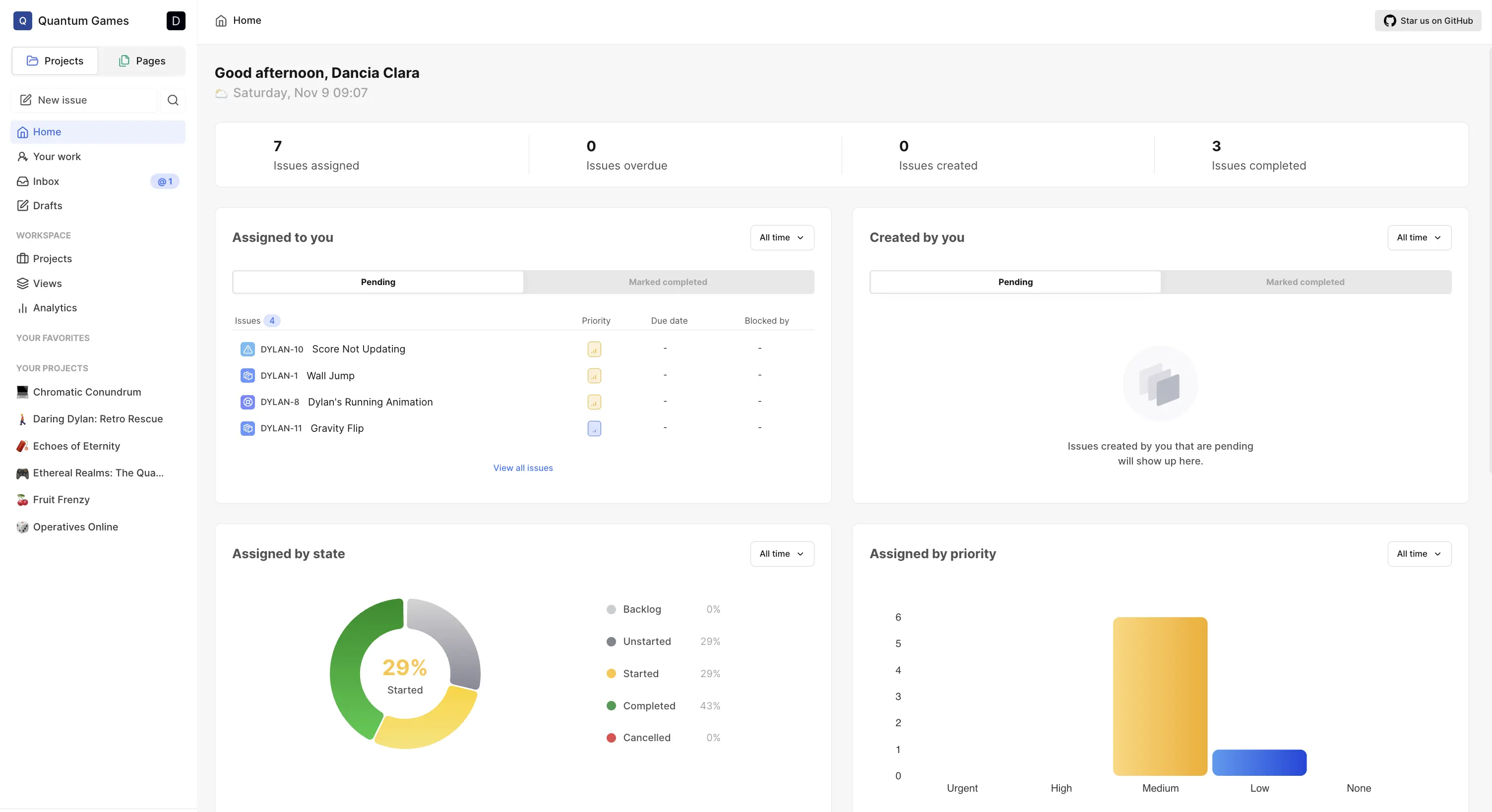The width and height of the screenshot is (1492, 812).
Task: Click the Inbox mention badge @1
Action: [165, 181]
